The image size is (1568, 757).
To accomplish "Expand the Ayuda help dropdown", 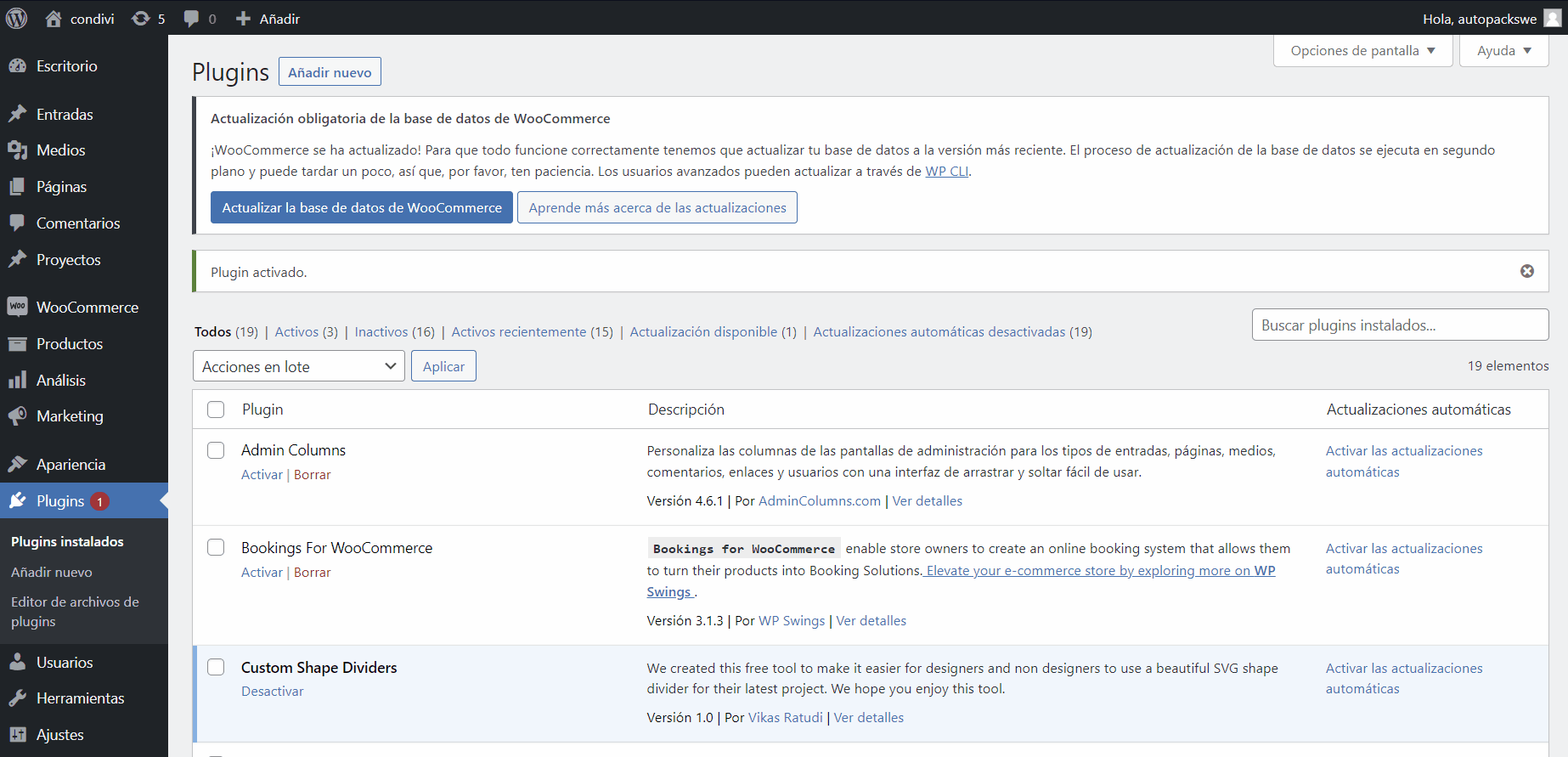I will 1503,51.
